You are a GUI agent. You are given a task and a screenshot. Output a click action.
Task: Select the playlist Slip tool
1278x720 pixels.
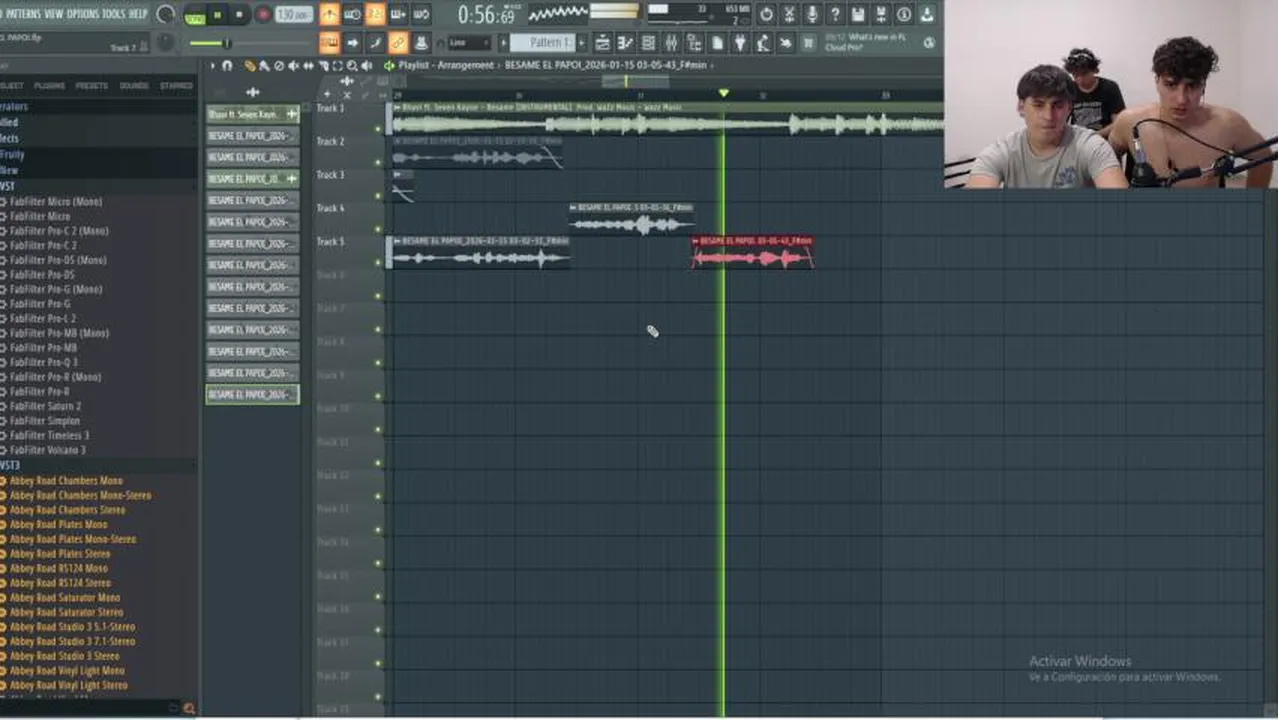(x=308, y=65)
